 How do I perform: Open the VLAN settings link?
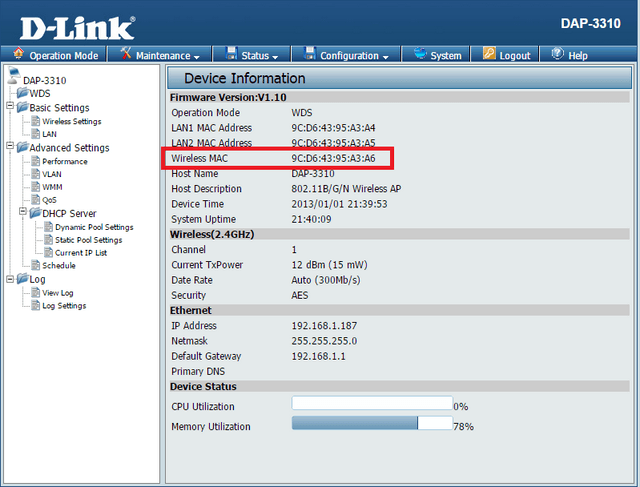click(52, 174)
